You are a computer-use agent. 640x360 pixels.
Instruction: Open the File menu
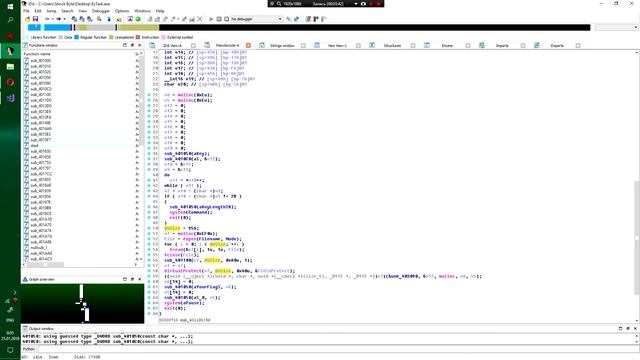click(27, 11)
